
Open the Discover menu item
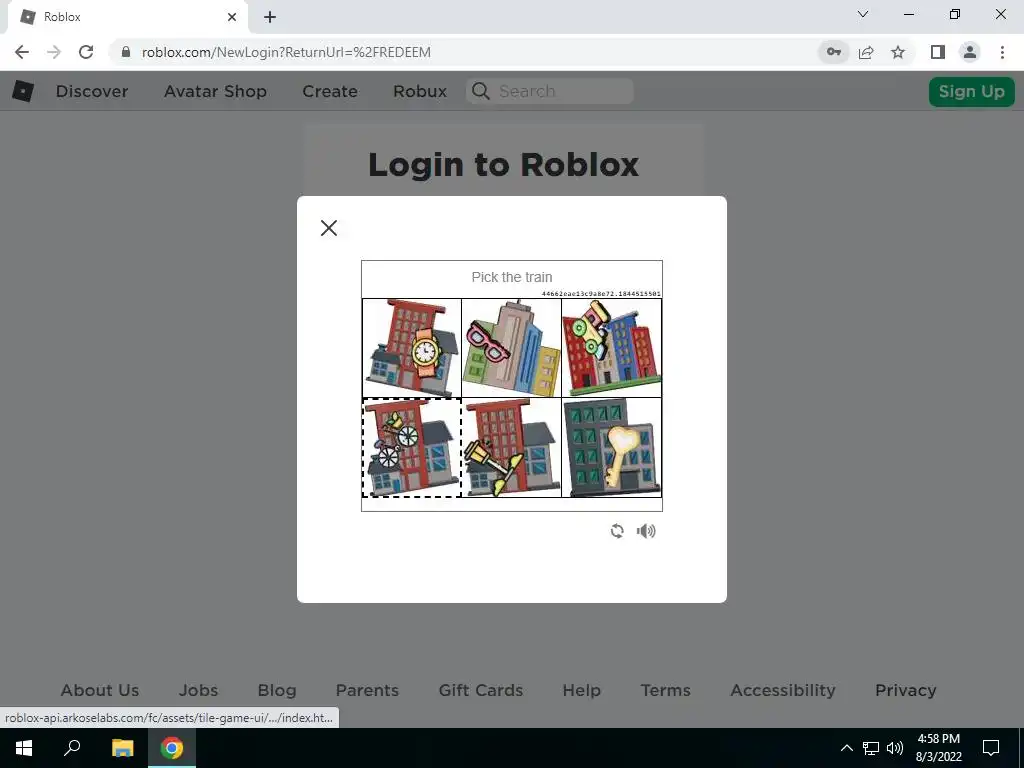coord(92,91)
